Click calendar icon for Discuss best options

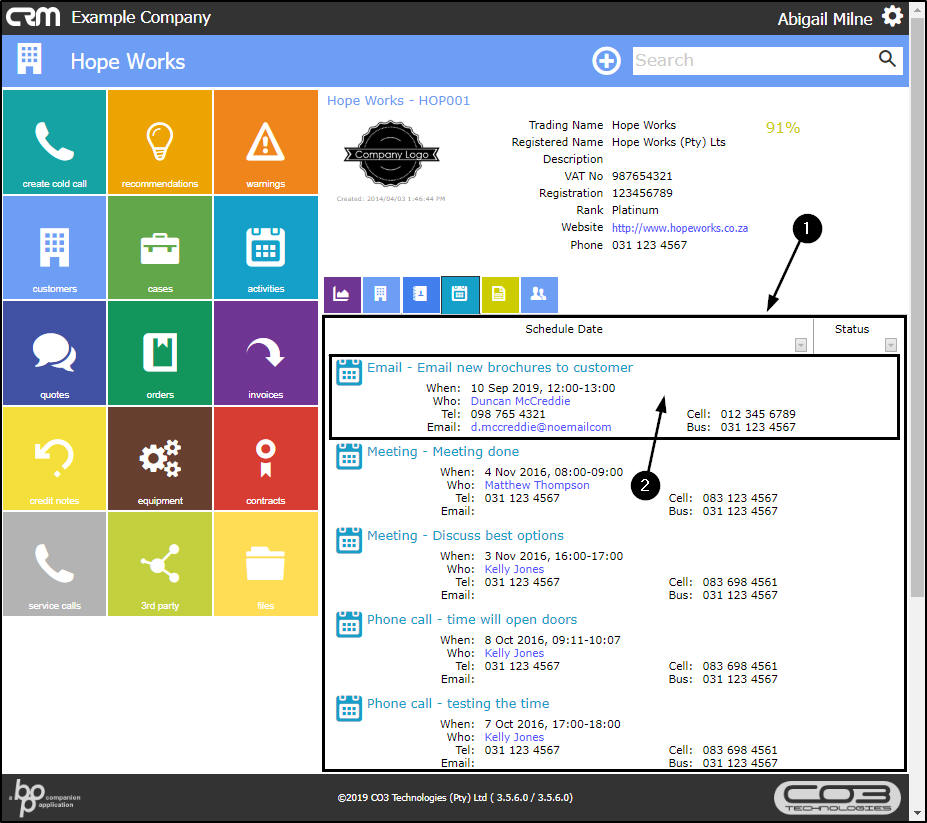pyautogui.click(x=349, y=540)
